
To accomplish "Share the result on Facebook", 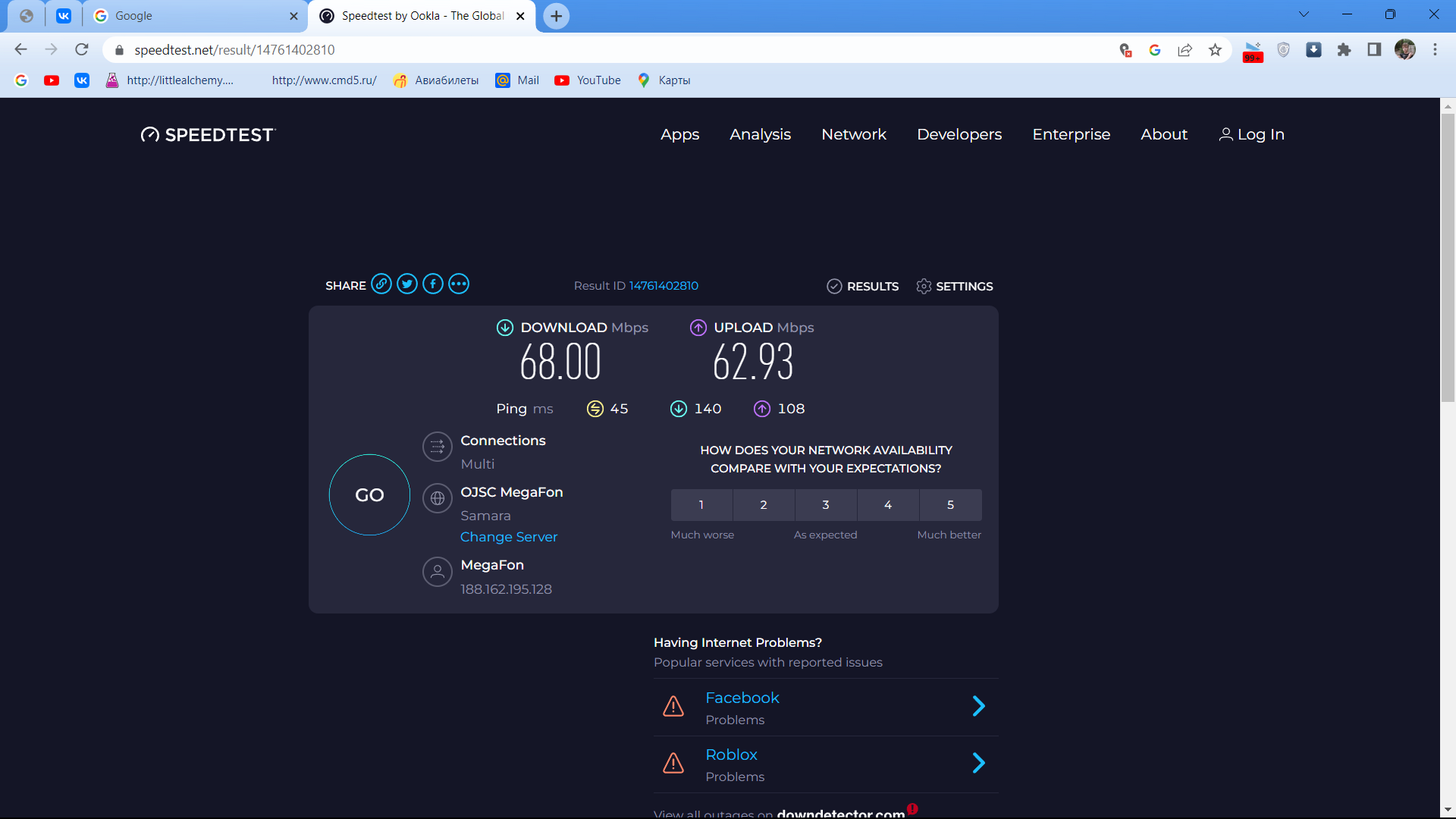I will pos(433,284).
